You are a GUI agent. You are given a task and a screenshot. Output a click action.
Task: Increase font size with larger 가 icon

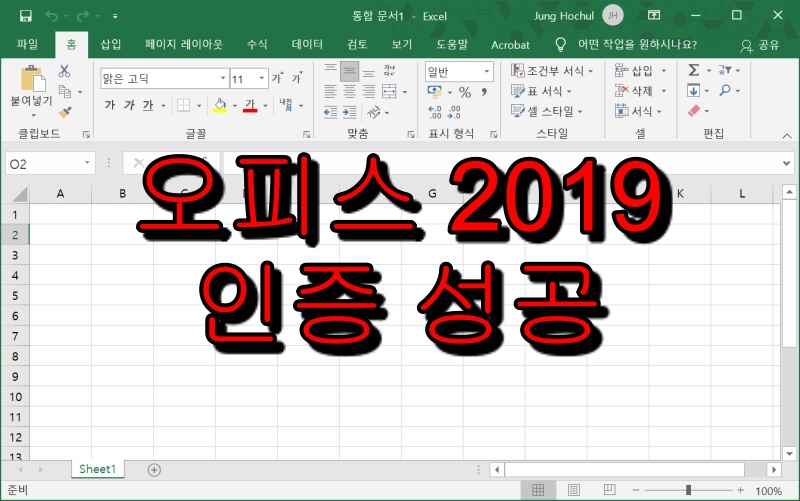pos(277,78)
